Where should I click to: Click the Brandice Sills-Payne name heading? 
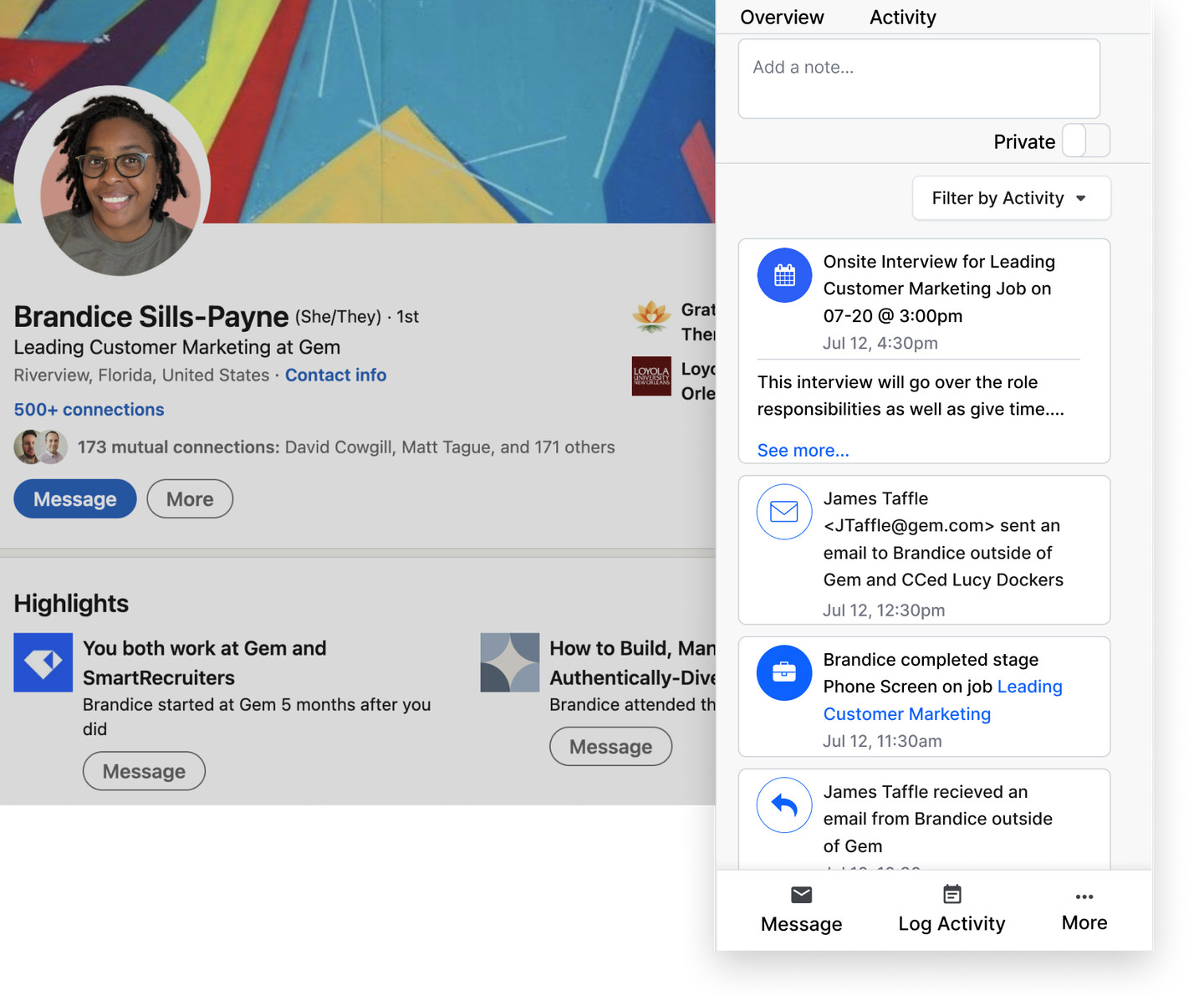151,317
